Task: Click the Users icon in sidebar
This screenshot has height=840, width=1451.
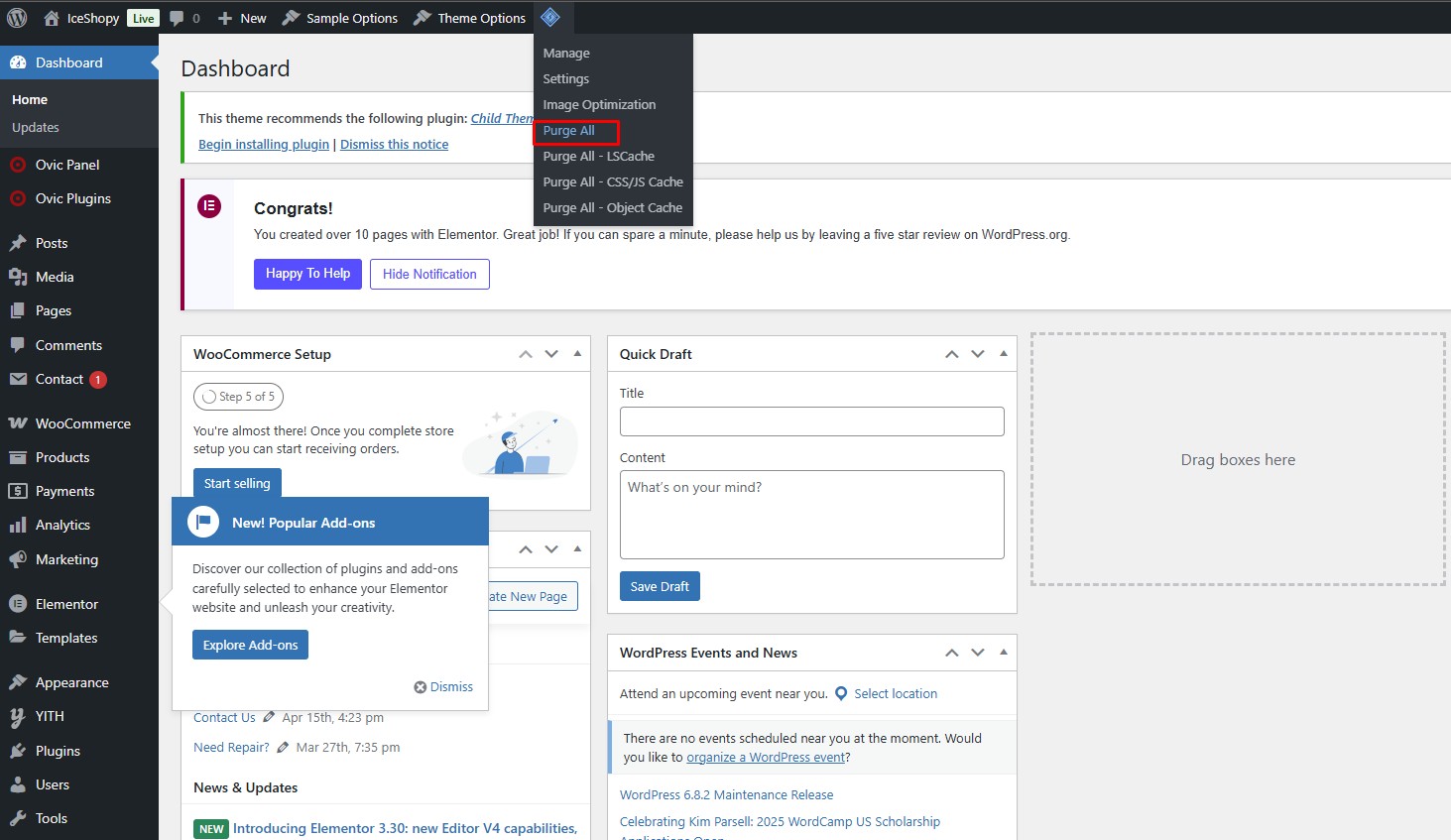Action: (18, 784)
